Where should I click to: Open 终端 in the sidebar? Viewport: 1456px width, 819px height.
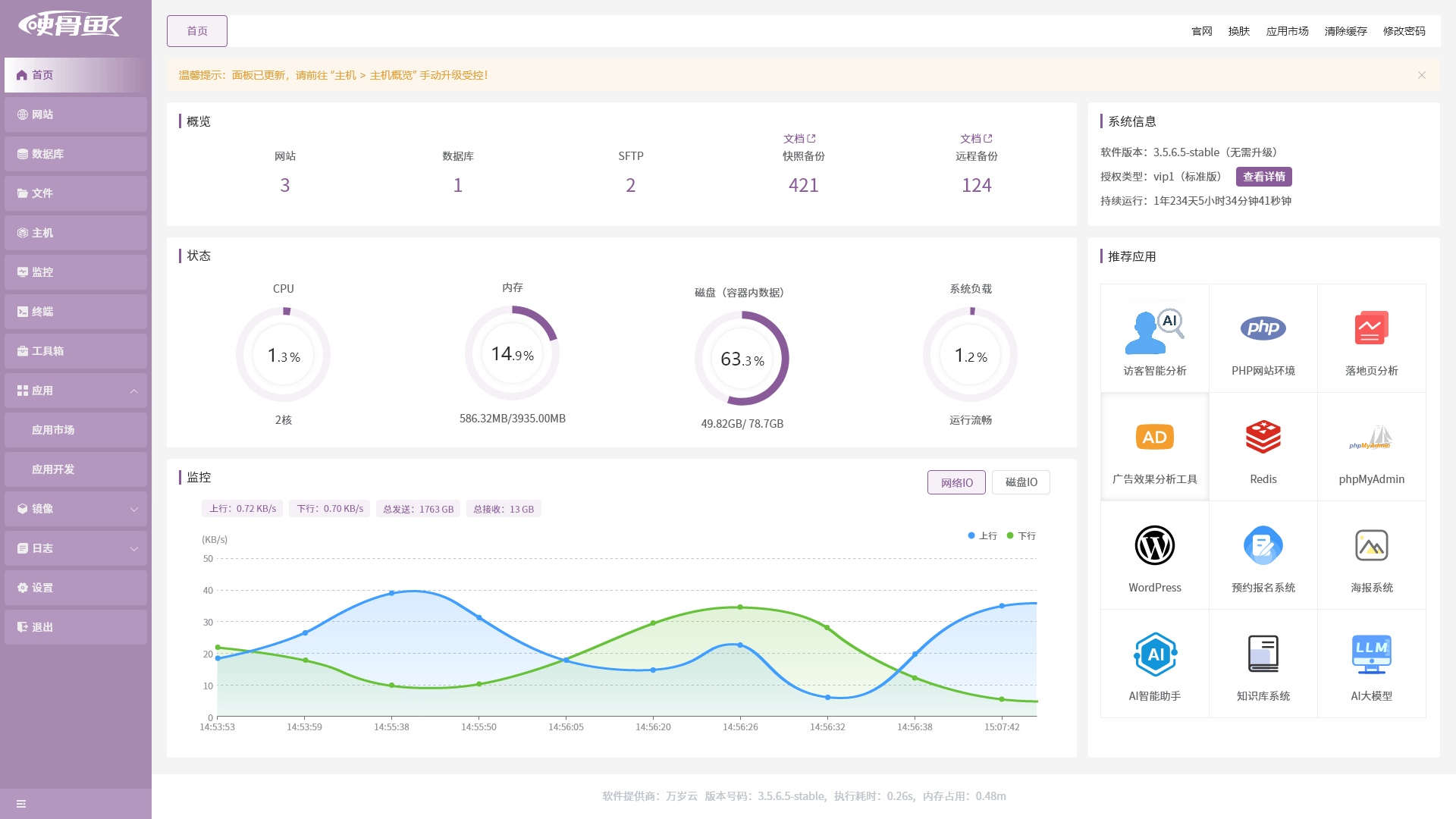point(76,312)
